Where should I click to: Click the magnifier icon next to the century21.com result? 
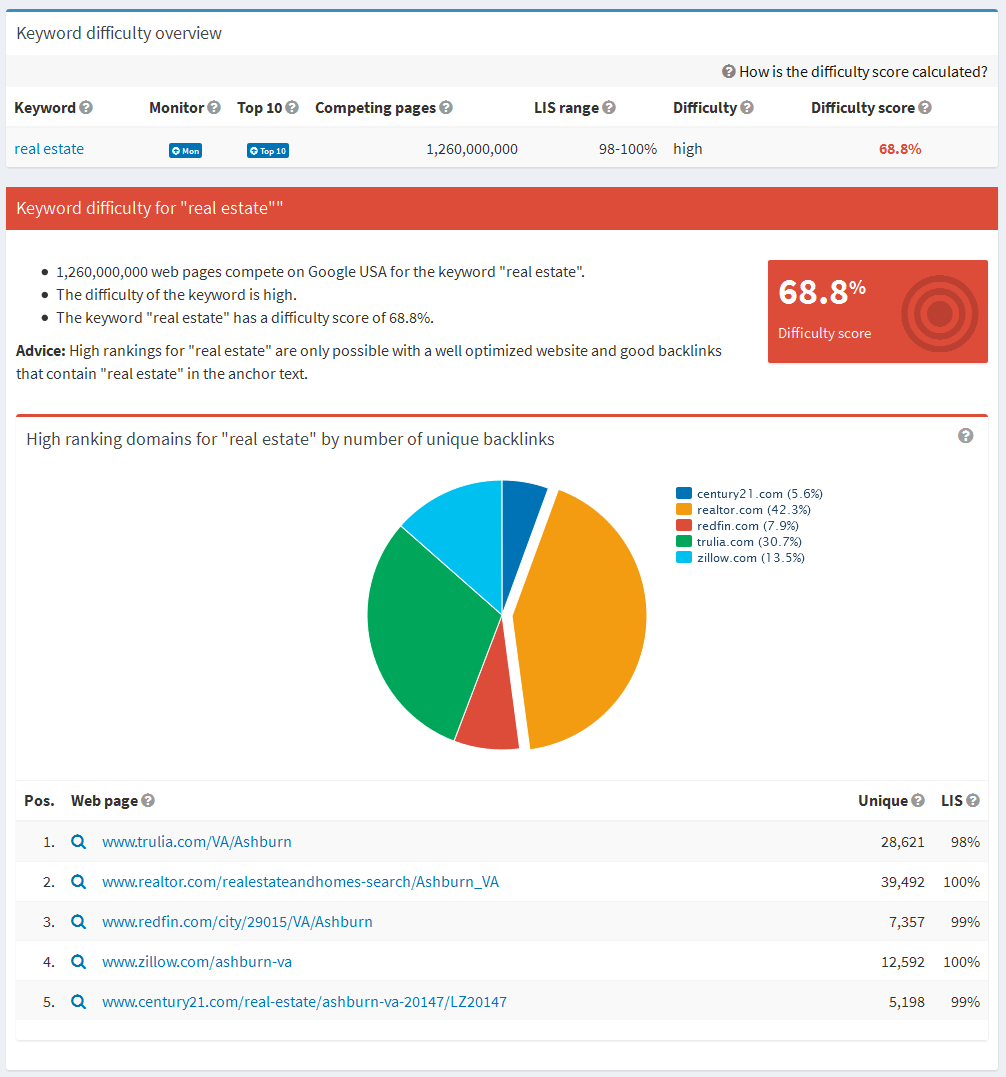(79, 1001)
